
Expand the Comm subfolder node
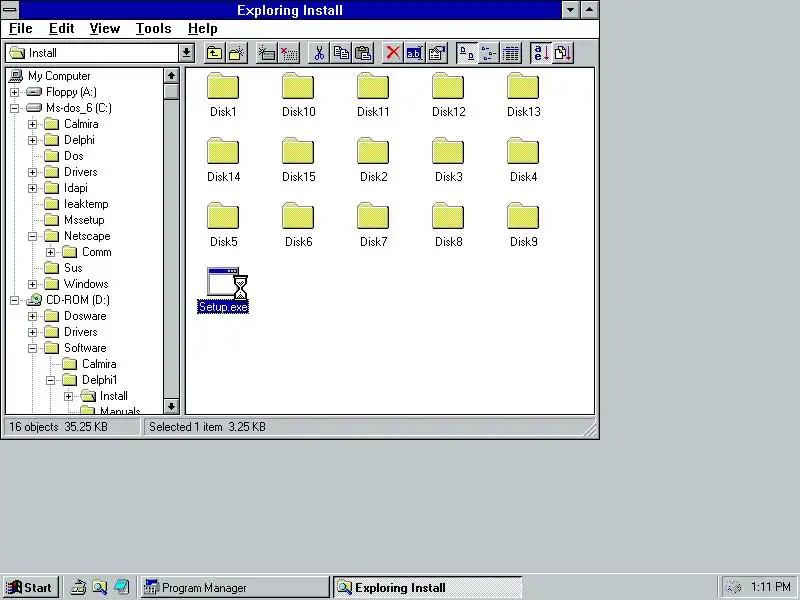pyautogui.click(x=51, y=252)
